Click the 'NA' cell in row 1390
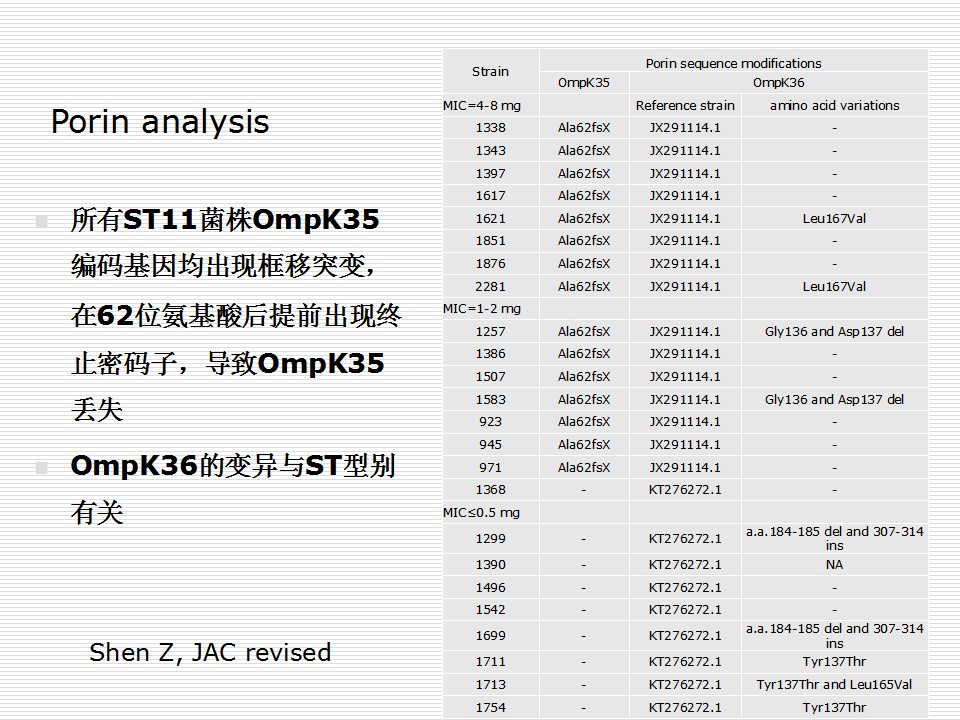Screen dimensions: 960x720 [834, 564]
